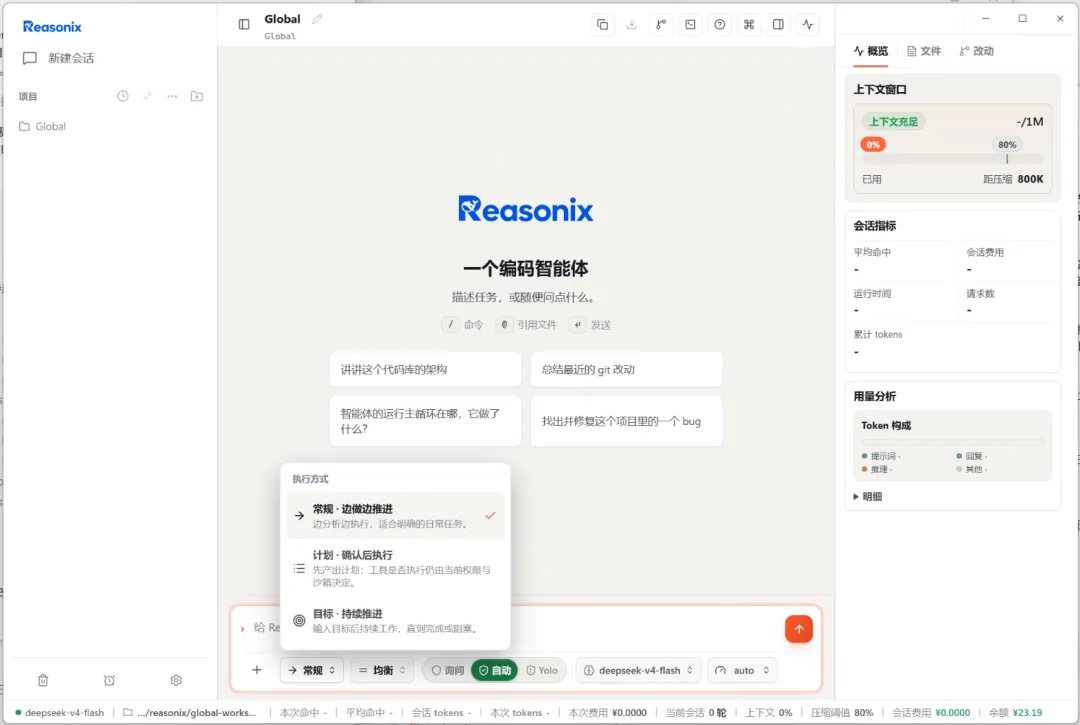Click the 压缩阈值 80% status entry

(x=842, y=713)
